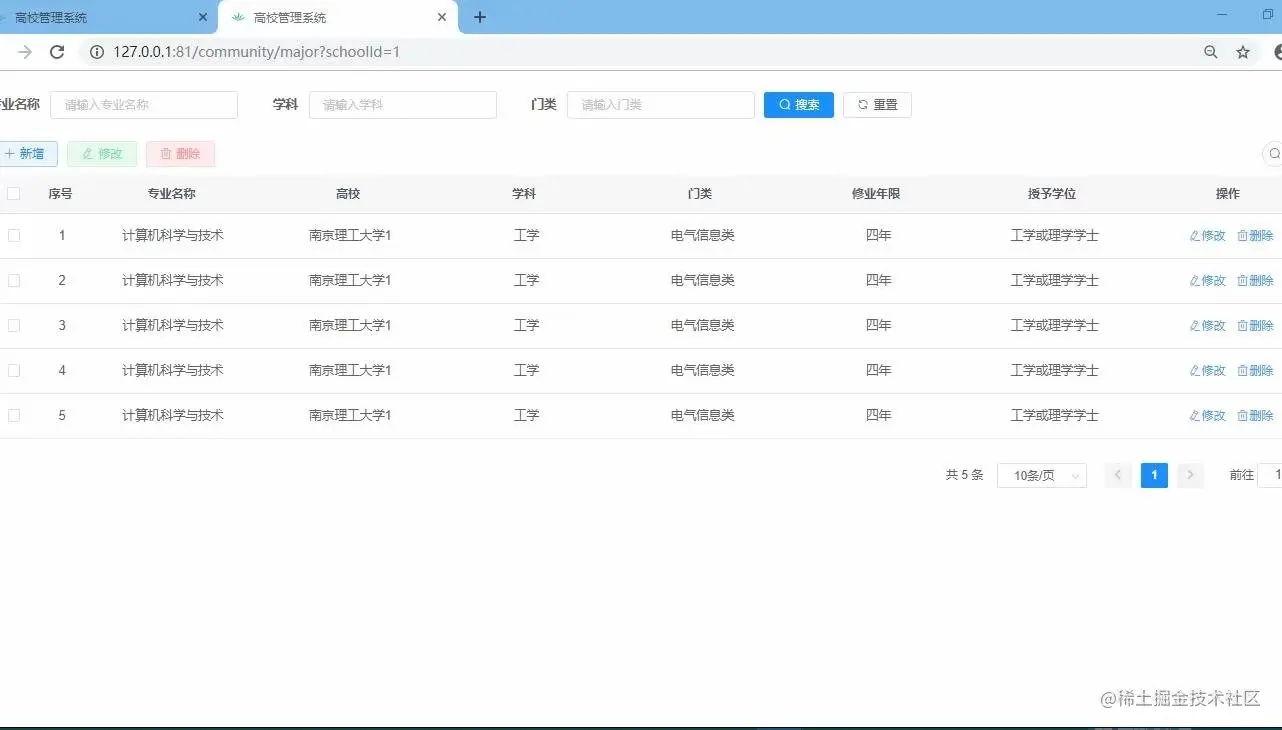Toggle the search panel icon at table right edge
Viewport: 1282px width, 730px height.
coord(1273,154)
